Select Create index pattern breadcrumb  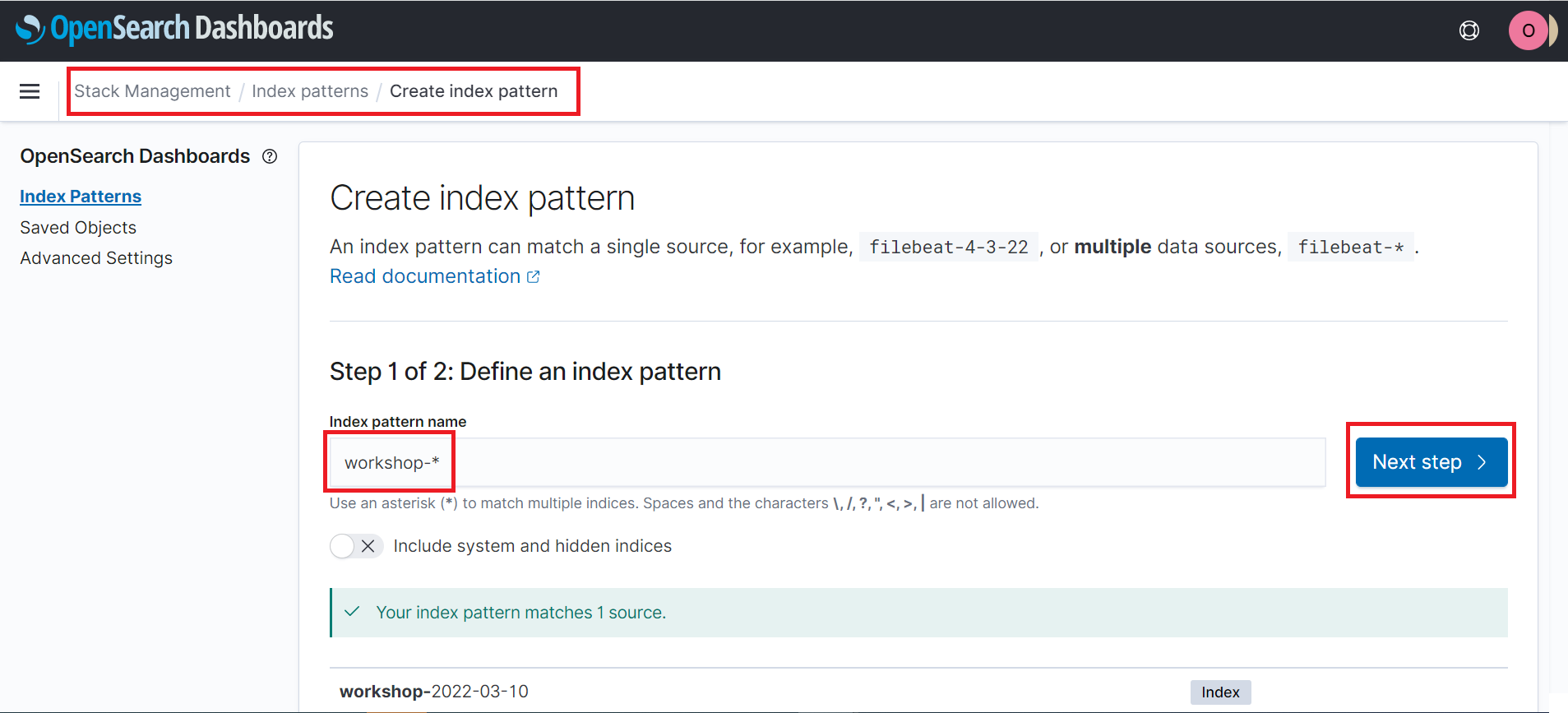click(474, 91)
